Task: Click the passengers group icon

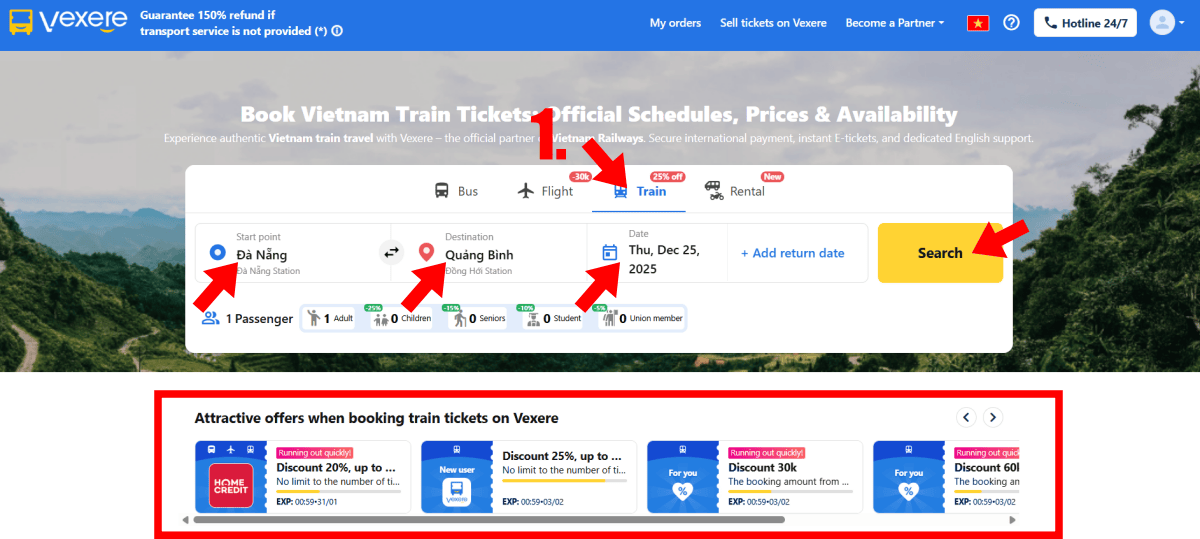Action: (x=210, y=318)
